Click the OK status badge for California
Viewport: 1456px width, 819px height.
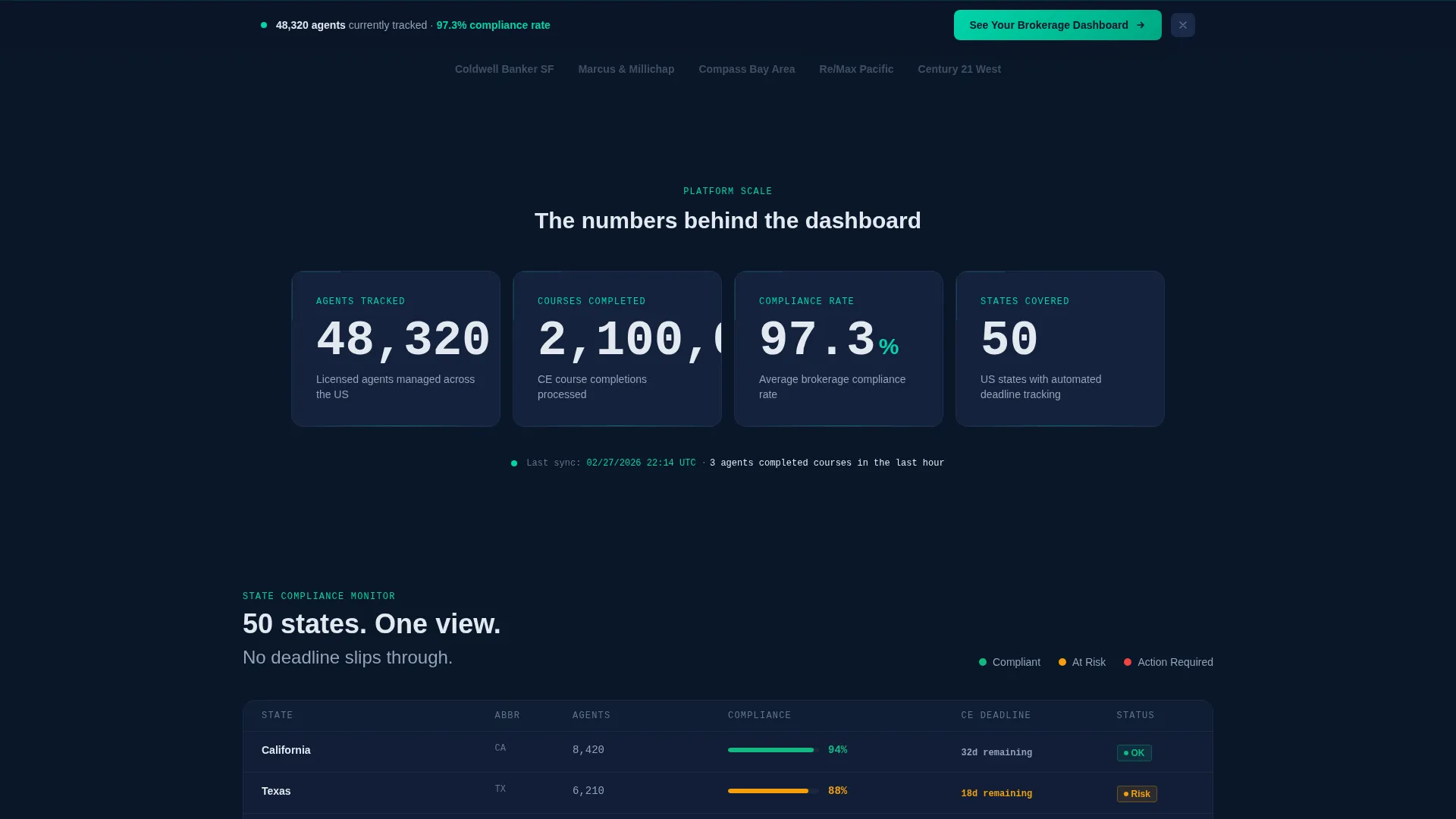point(1134,753)
